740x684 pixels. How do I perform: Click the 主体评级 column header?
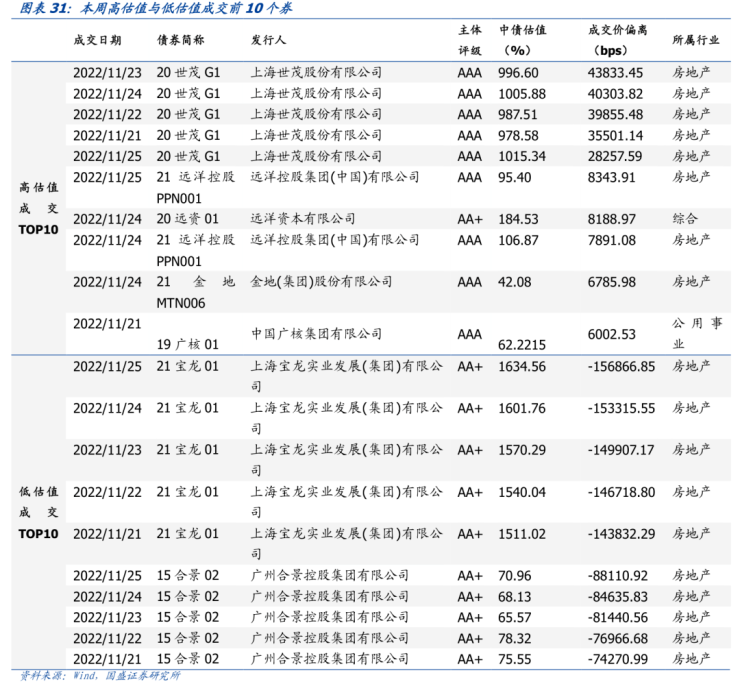470,40
